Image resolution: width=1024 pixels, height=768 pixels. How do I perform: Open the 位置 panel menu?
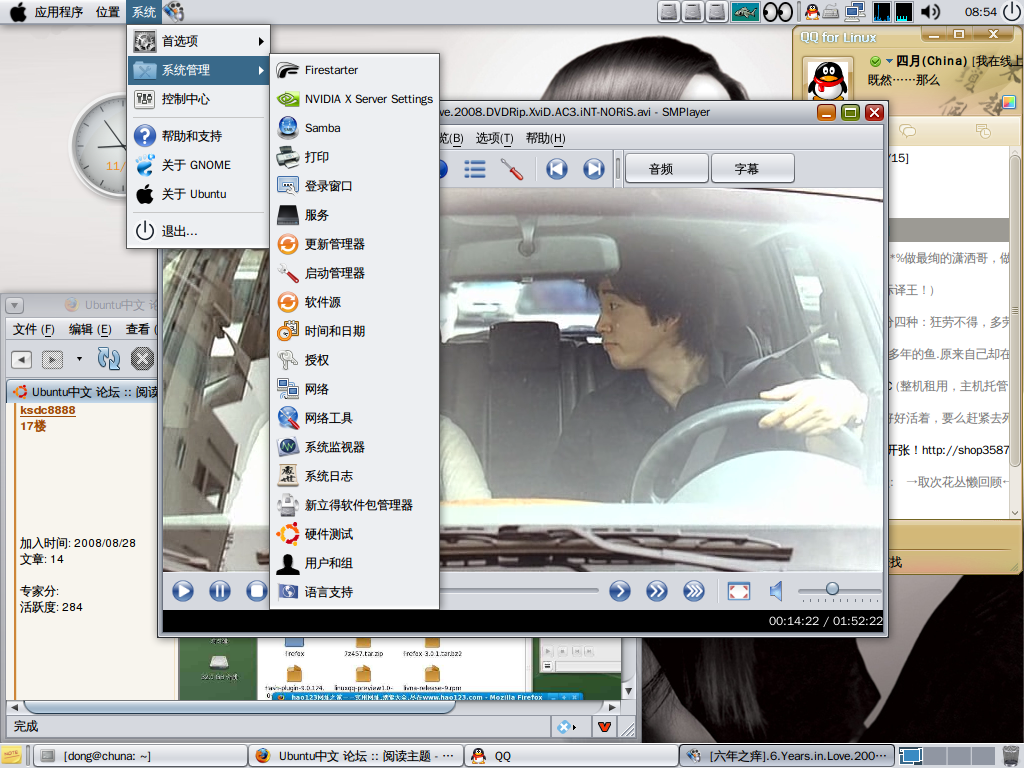pos(108,12)
